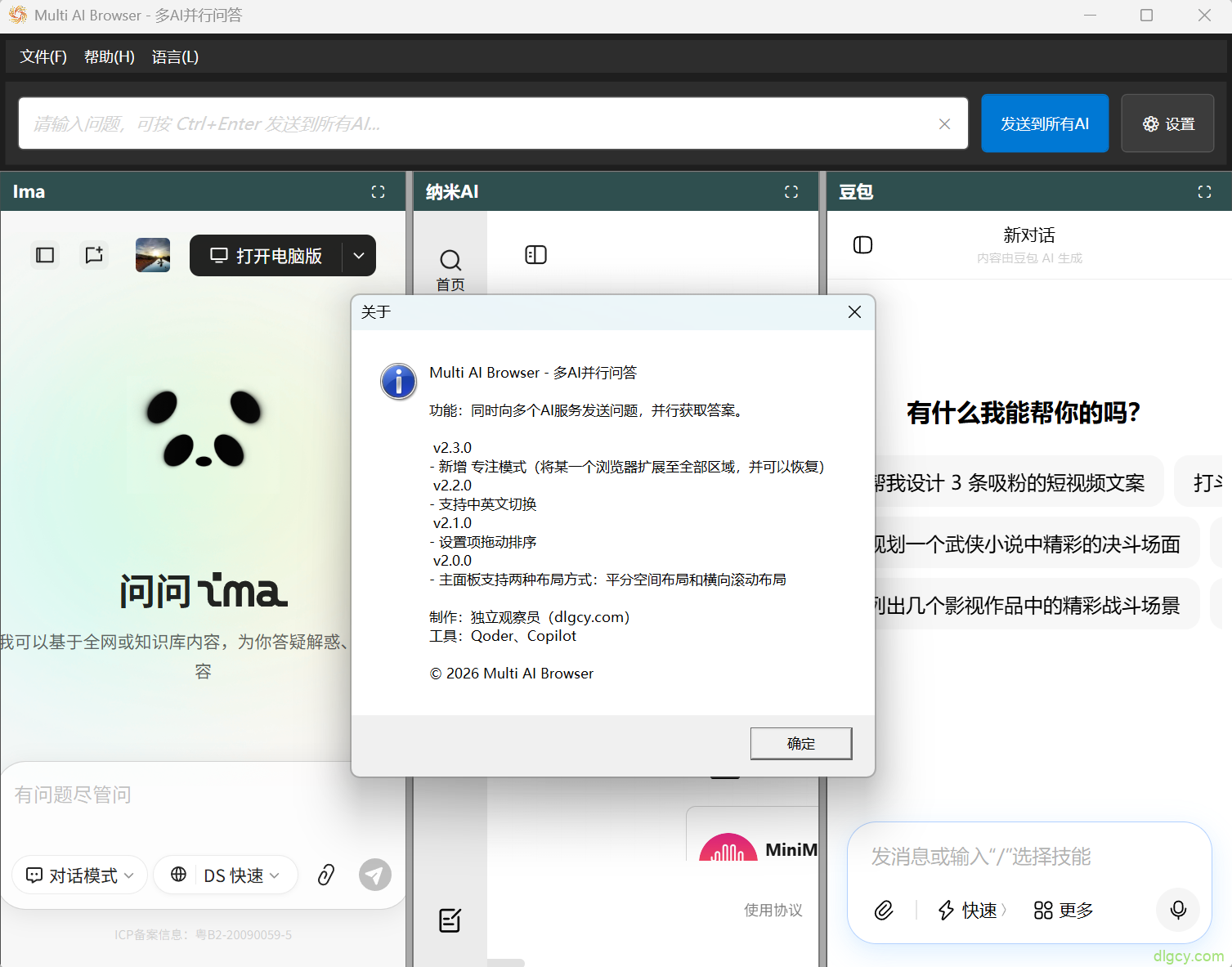
Task: Expand the 打开电脑版 dropdown arrow
Action: (359, 256)
